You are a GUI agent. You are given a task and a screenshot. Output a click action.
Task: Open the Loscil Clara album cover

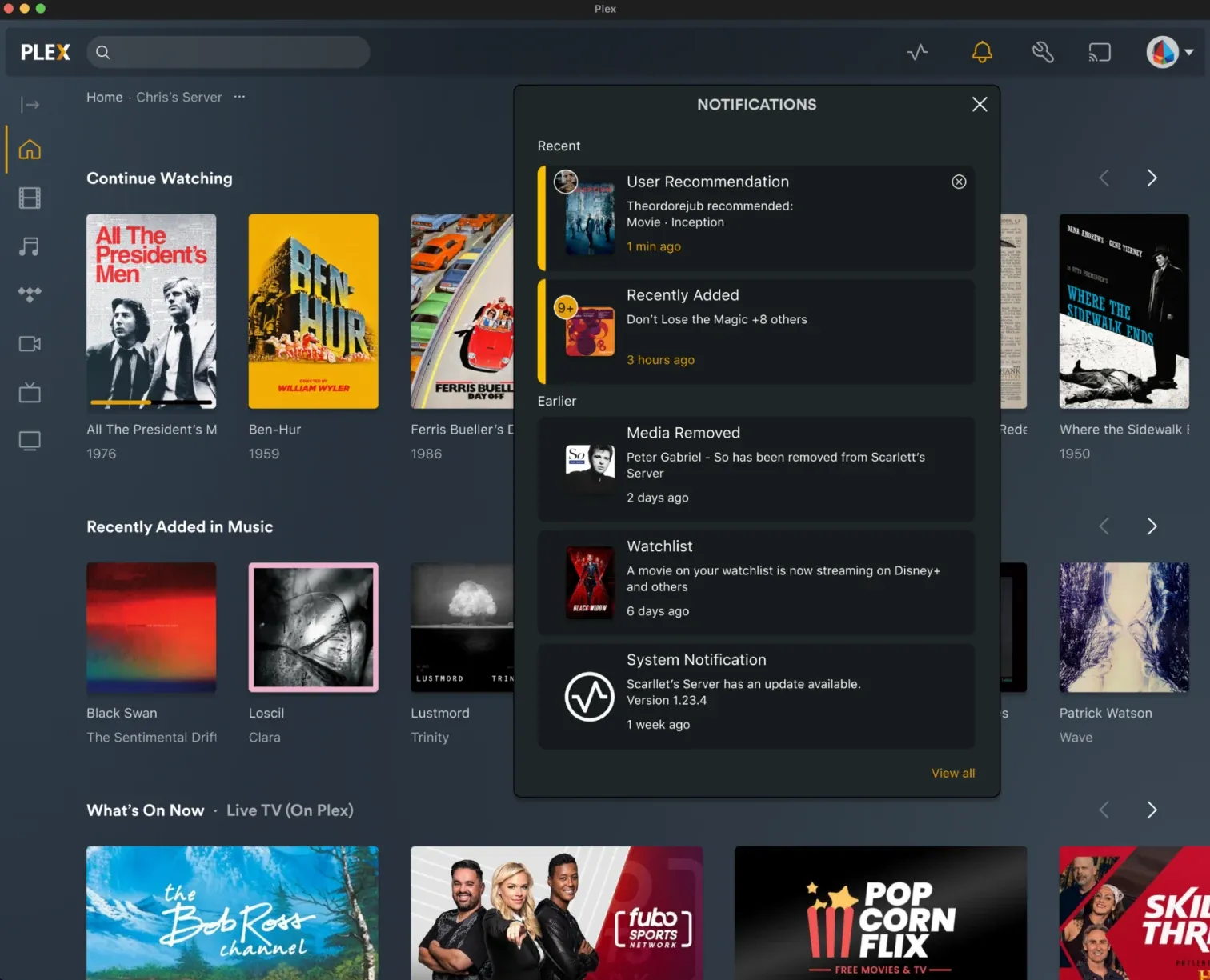[313, 627]
